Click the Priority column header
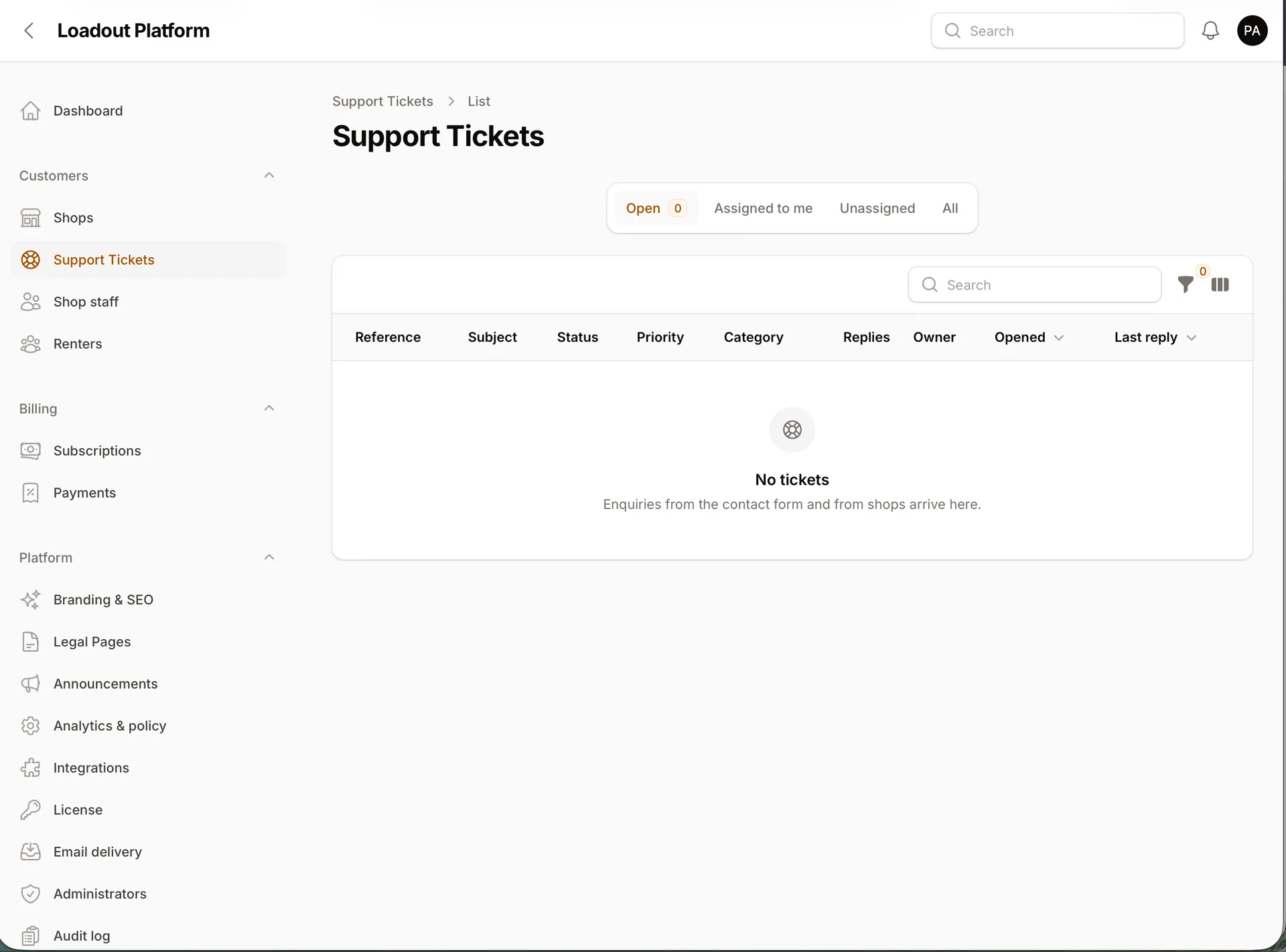 (660, 338)
